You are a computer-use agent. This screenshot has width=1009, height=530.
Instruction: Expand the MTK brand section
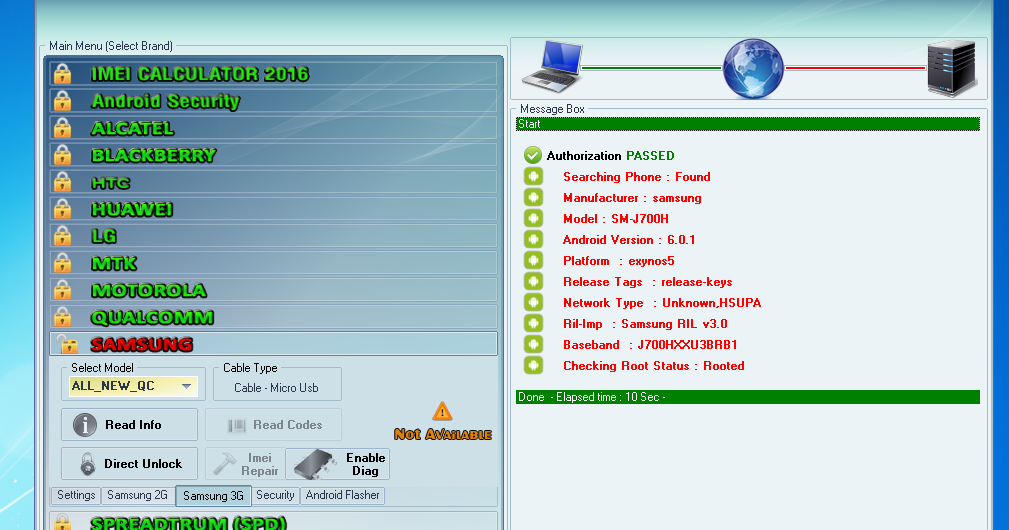[273, 263]
